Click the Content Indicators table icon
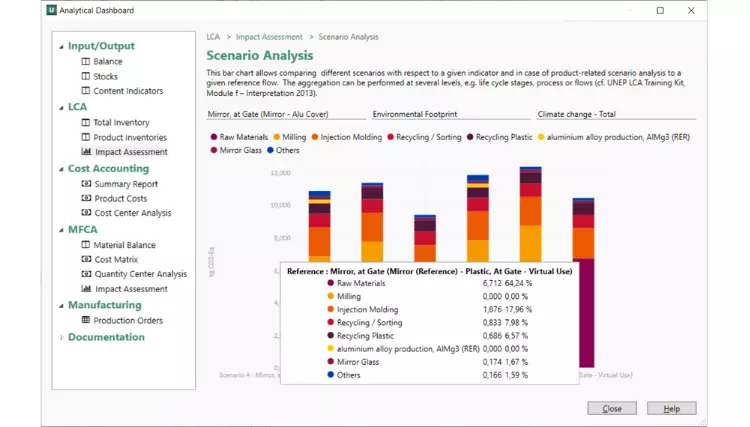750x427 pixels. (86, 91)
